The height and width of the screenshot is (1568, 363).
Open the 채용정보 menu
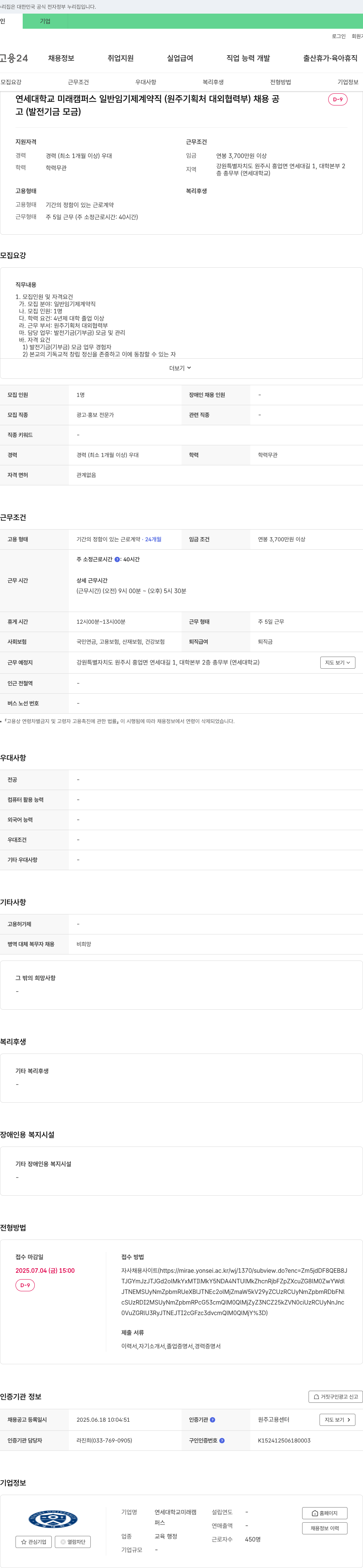tap(61, 59)
